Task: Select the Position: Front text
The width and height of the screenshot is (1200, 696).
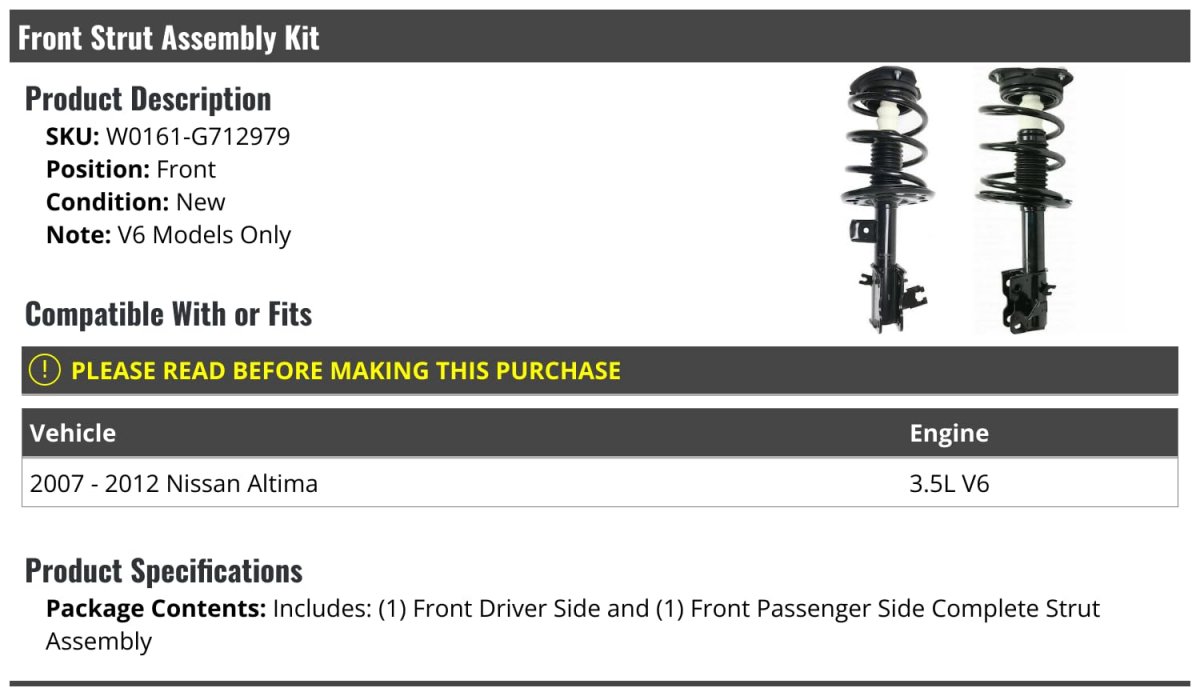Action: (131, 169)
